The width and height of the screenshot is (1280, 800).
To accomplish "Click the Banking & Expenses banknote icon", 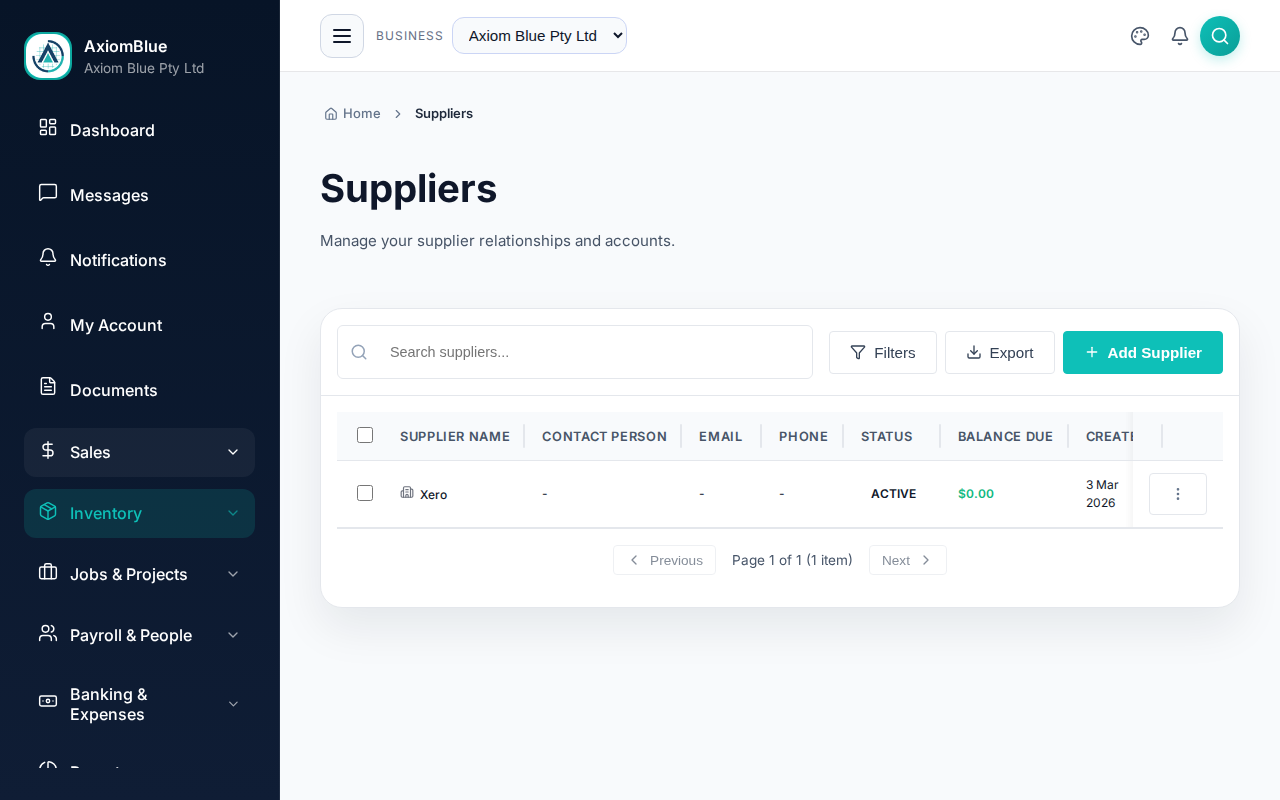I will pos(48,701).
